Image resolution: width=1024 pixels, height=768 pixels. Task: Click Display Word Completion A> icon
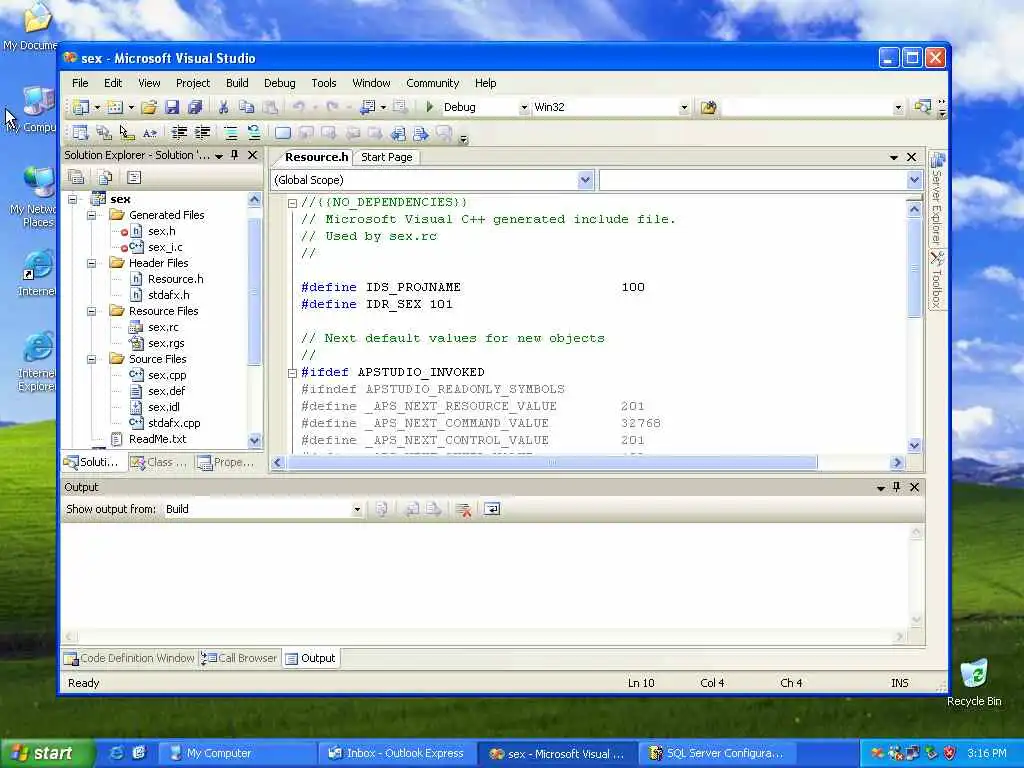[x=150, y=133]
